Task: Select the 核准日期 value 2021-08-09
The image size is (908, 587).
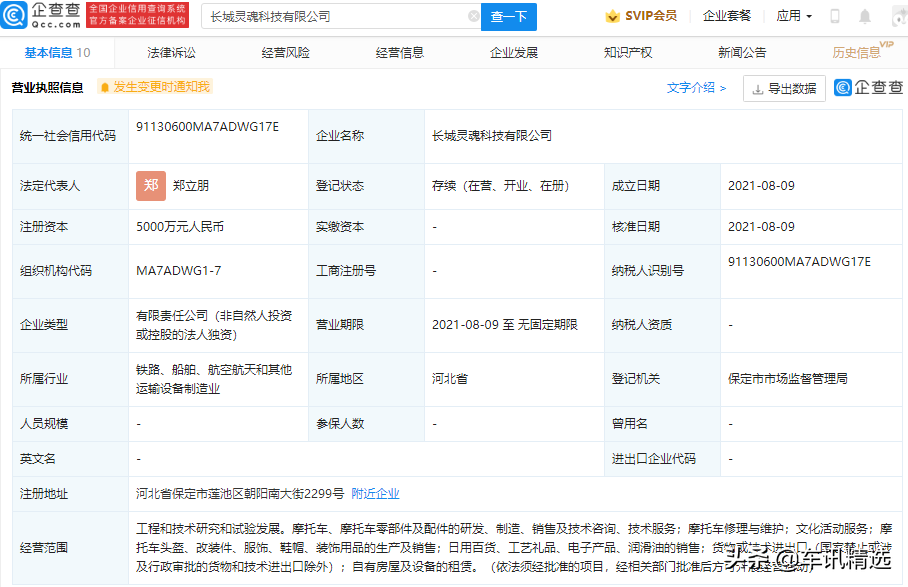Action: [761, 227]
